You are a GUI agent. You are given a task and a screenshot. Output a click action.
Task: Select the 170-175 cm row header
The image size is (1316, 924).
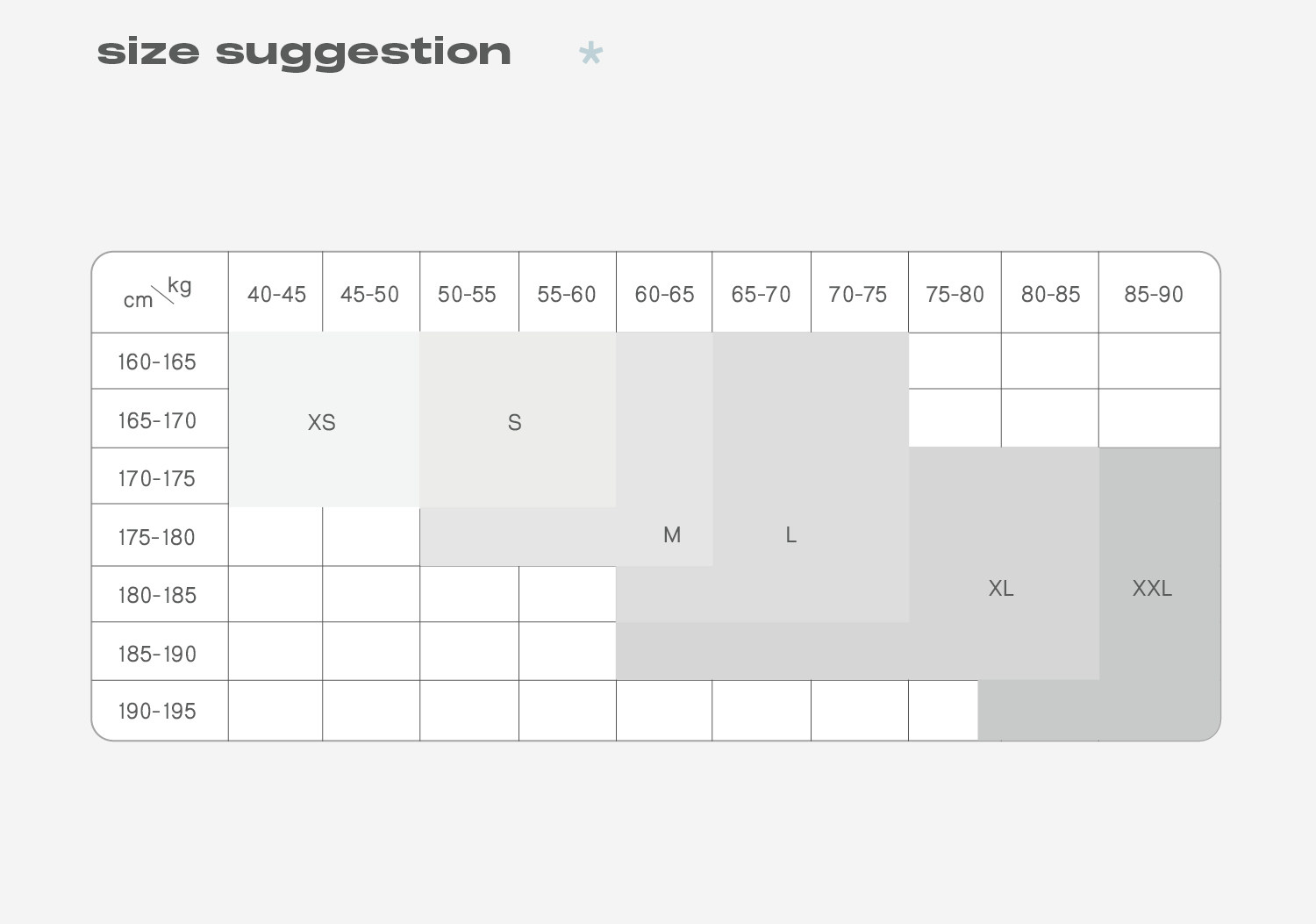click(157, 478)
